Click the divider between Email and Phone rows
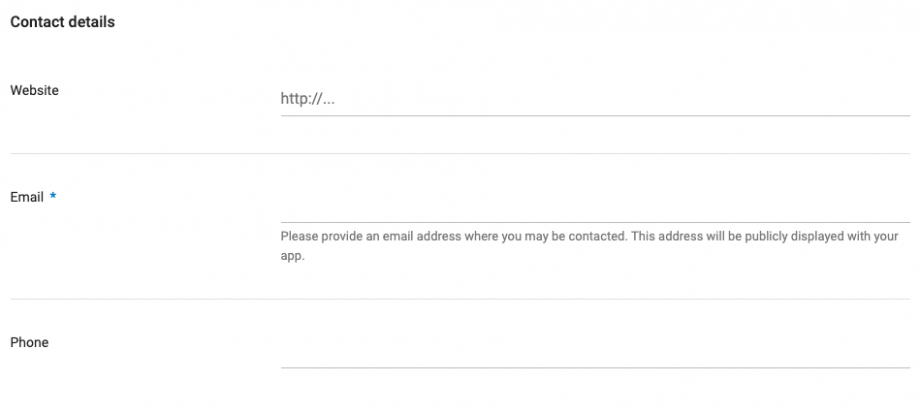 tap(460, 299)
